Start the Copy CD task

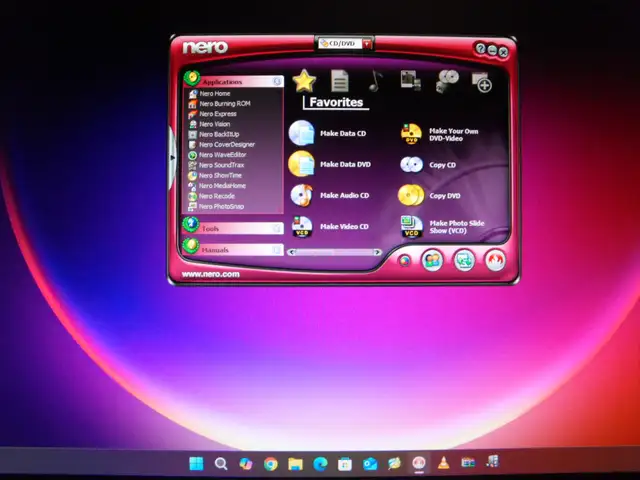click(428, 165)
